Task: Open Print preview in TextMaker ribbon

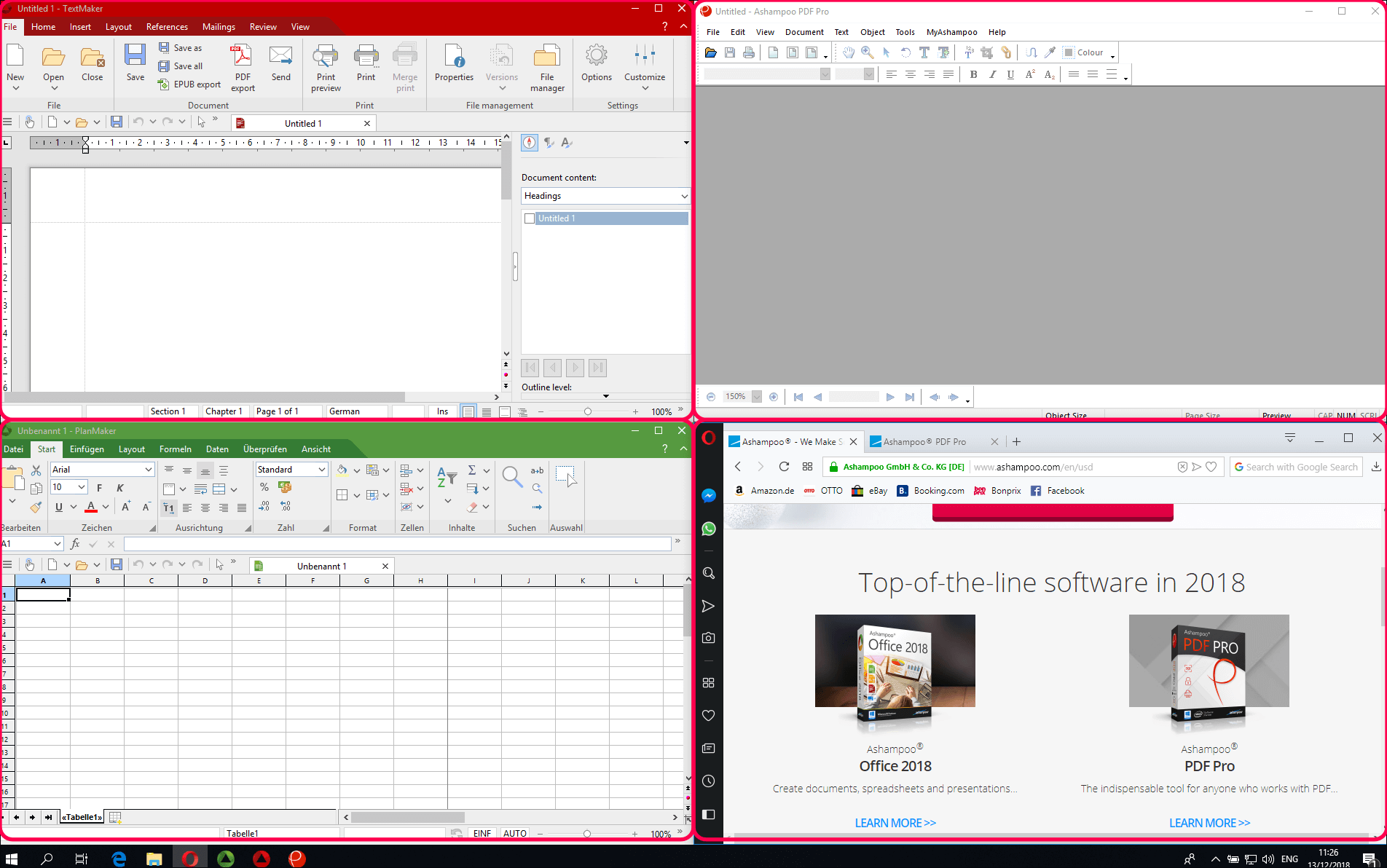Action: point(326,67)
